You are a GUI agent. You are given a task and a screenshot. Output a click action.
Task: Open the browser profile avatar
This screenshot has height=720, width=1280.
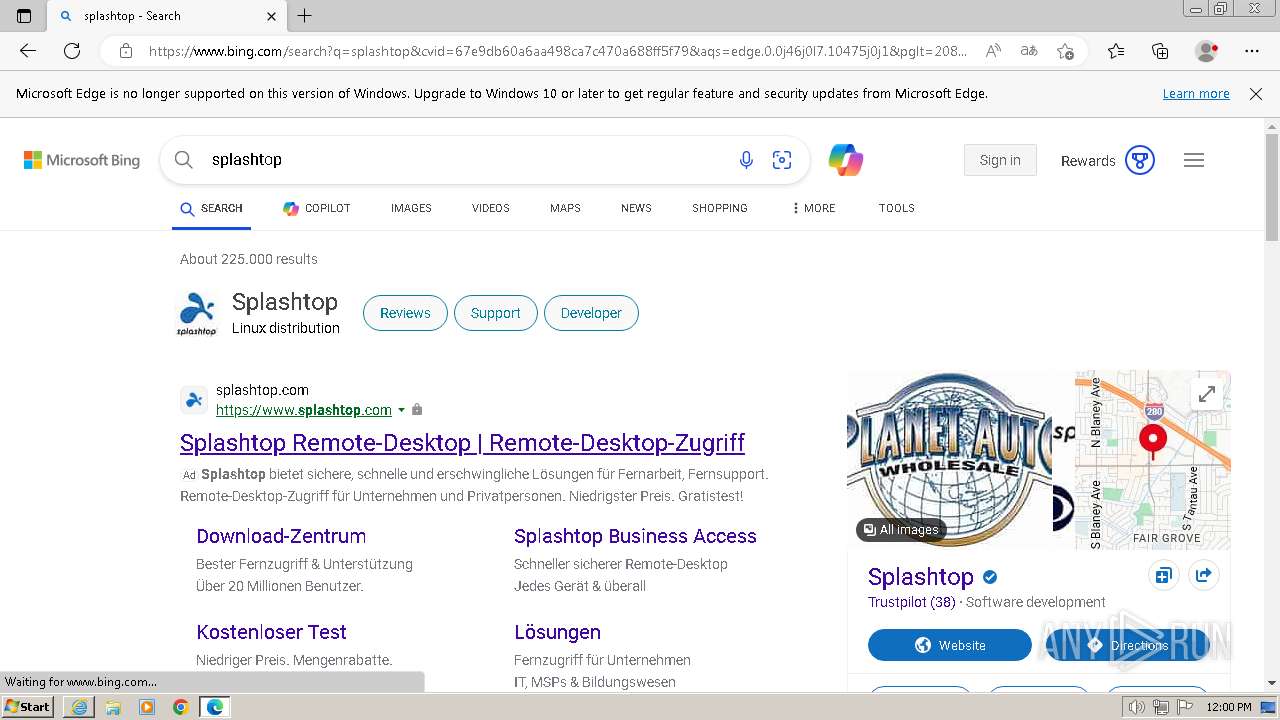(x=1206, y=51)
